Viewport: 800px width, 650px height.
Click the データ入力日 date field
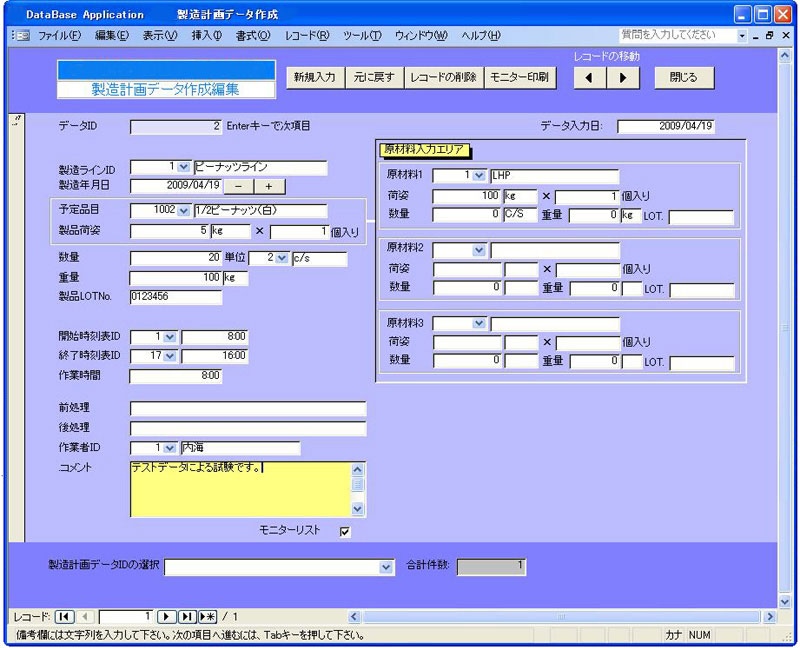click(x=666, y=127)
